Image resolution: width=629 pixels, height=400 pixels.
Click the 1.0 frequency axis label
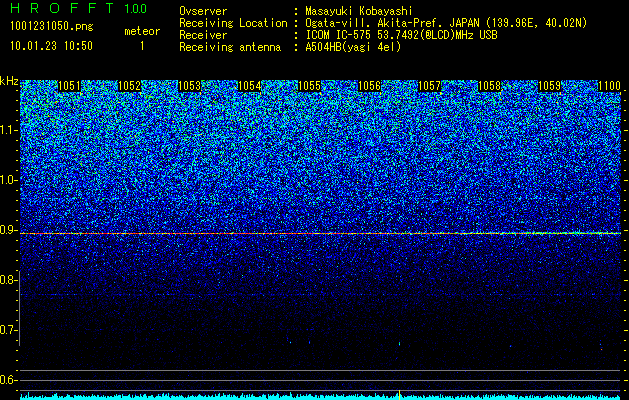[8, 180]
